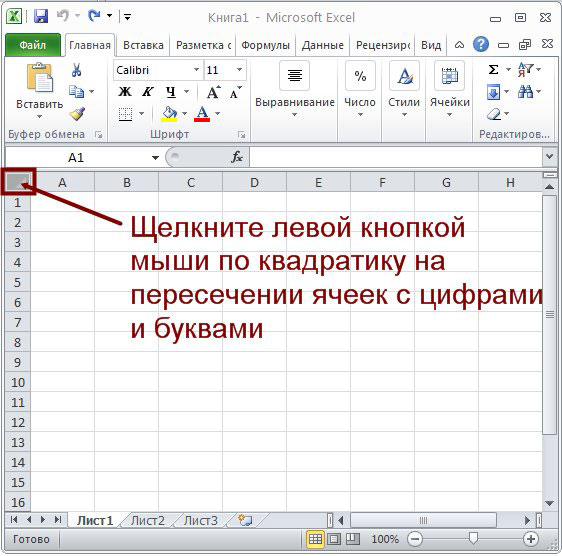Screen dimensions: 562x556
Task: Click the AutoSum sigma icon
Action: tap(494, 70)
